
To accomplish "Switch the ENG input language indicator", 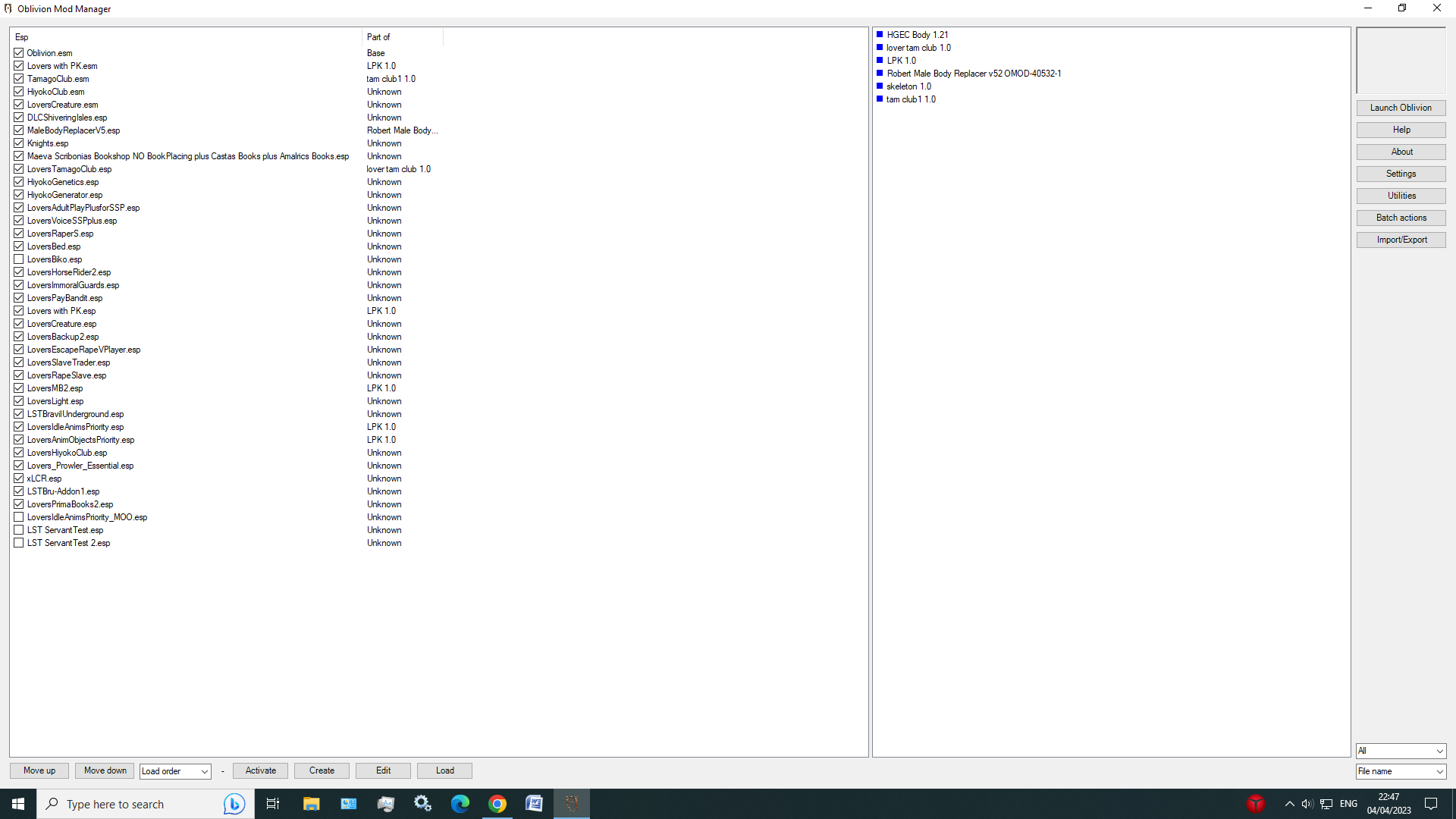I will 1348,804.
